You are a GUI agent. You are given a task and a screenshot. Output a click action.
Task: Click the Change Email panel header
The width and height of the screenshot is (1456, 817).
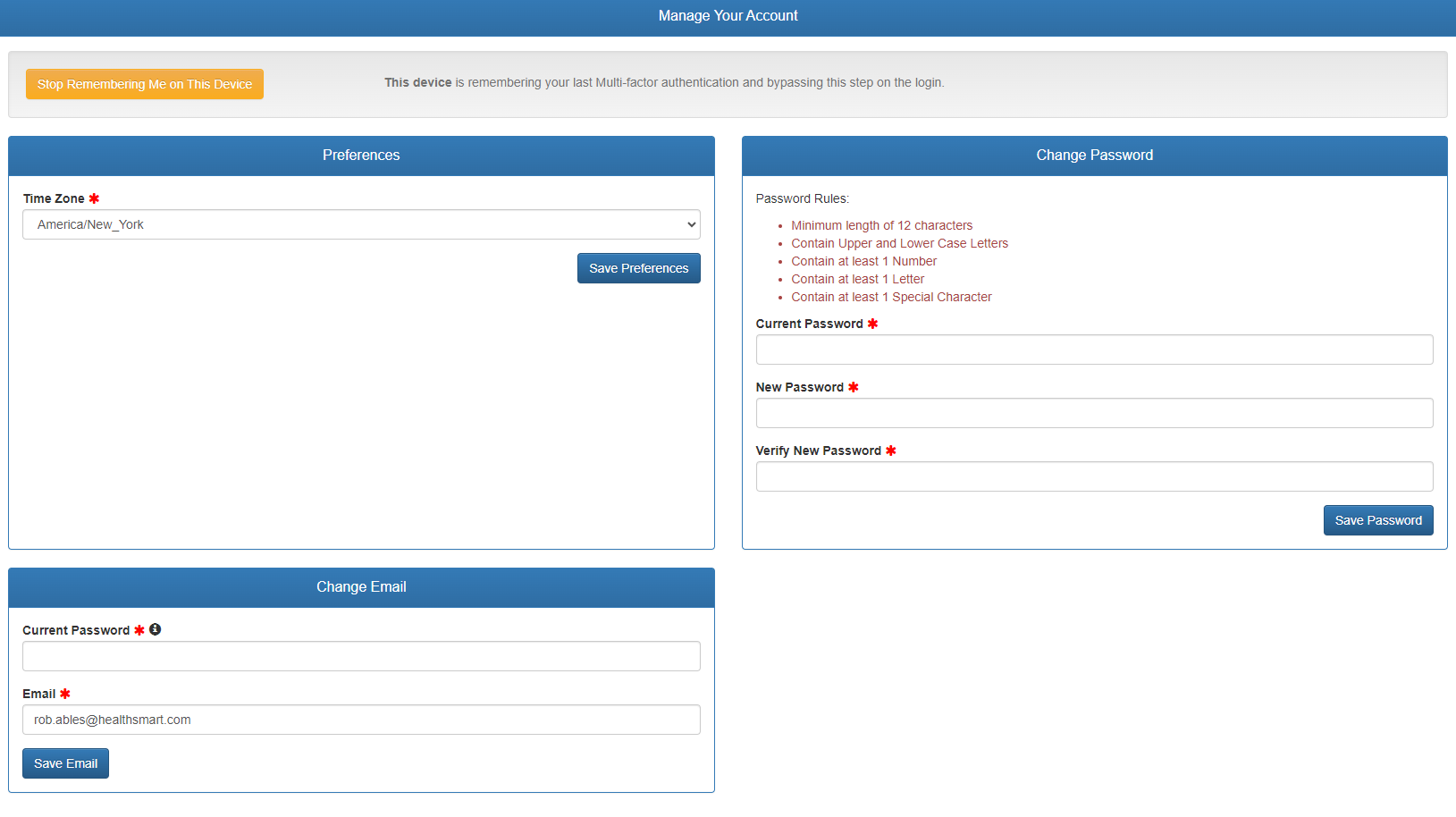coord(361,587)
